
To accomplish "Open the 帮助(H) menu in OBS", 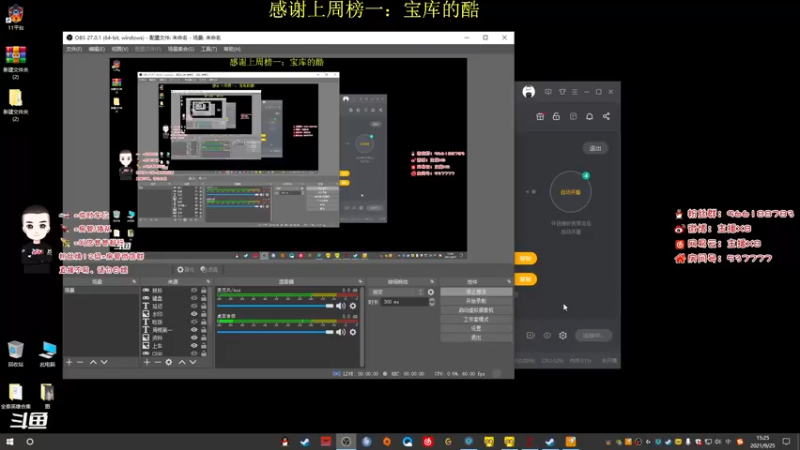I will 232,49.
